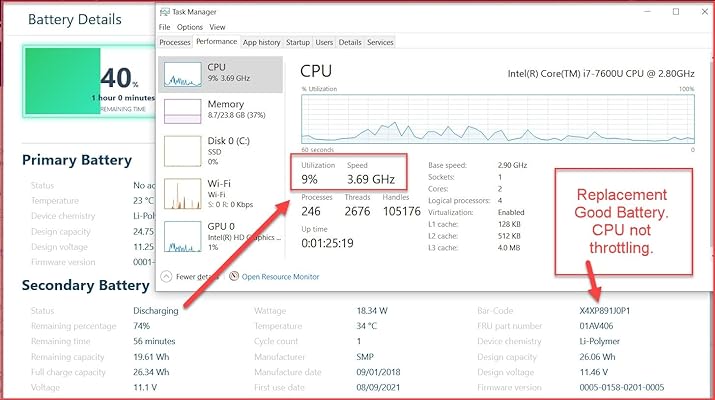
Task: Click the 0:01:25:19 up time value
Action: click(327, 243)
